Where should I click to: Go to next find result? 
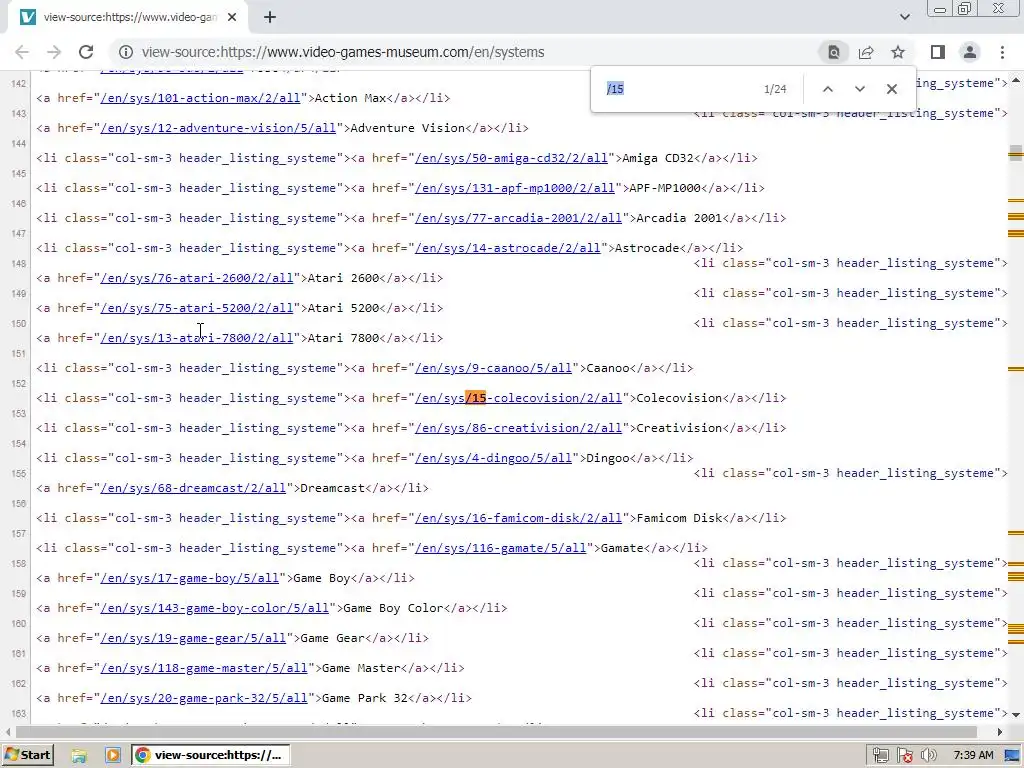point(859,89)
